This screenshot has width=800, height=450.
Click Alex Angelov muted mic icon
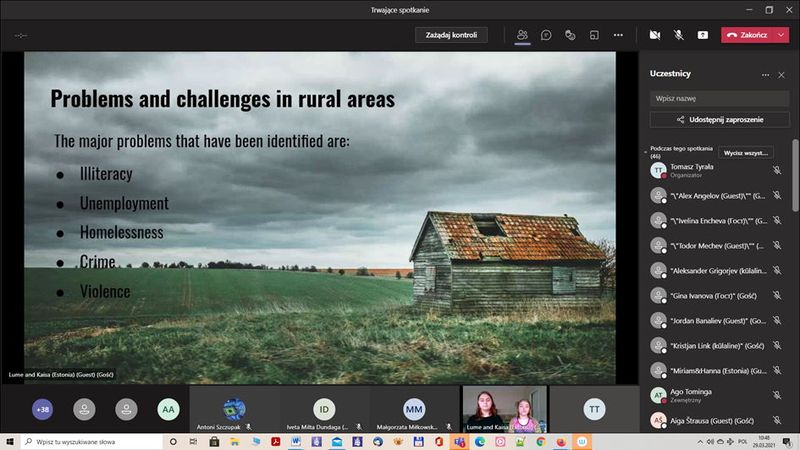[777, 195]
